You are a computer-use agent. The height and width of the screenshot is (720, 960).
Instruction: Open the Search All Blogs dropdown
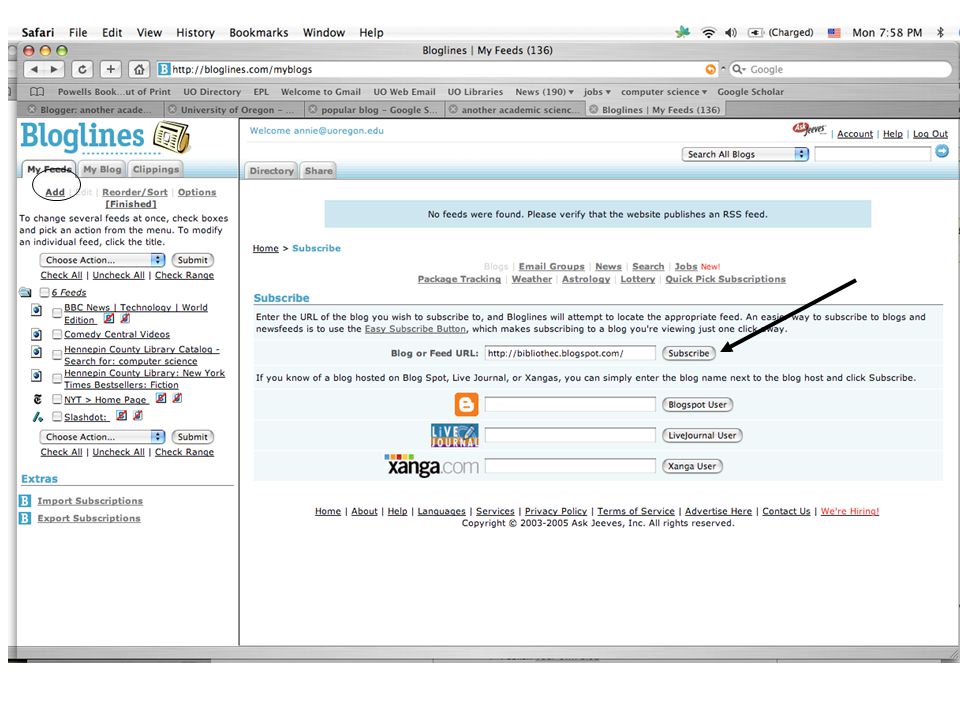pyautogui.click(x=745, y=154)
